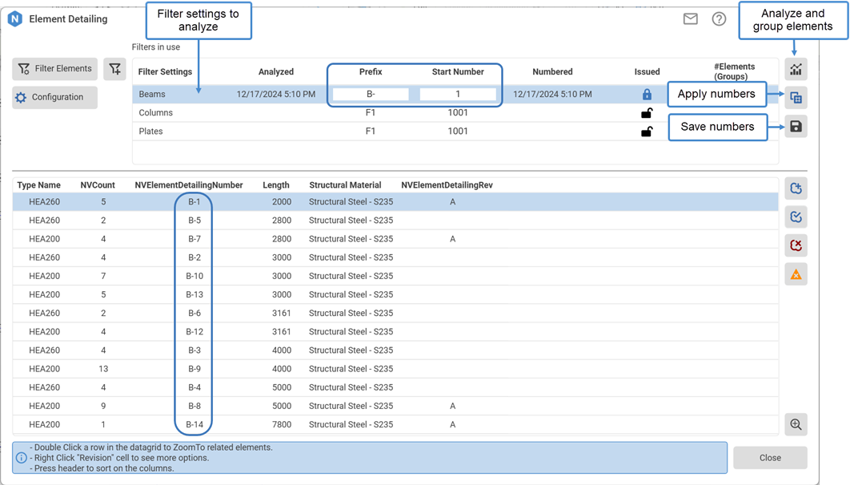The width and height of the screenshot is (850, 485).
Task: Click the Analyzed column header
Action: coord(276,72)
